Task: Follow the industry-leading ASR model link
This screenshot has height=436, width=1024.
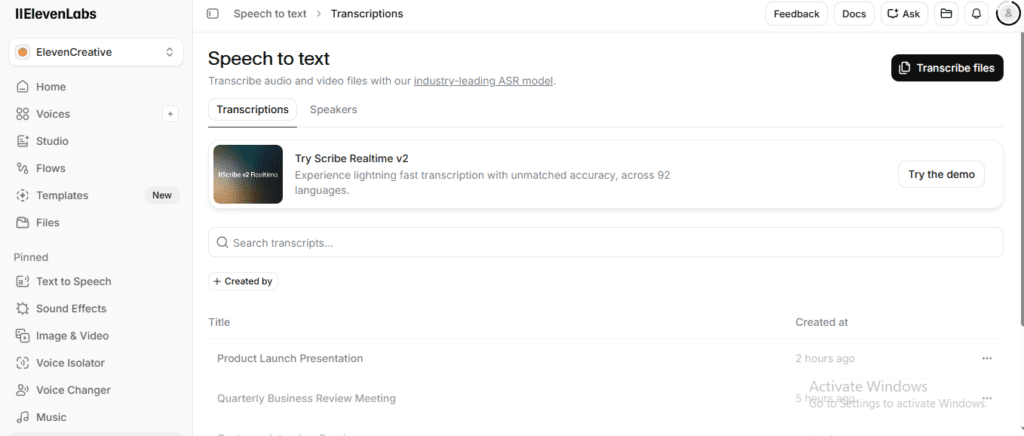Action: pyautogui.click(x=483, y=81)
